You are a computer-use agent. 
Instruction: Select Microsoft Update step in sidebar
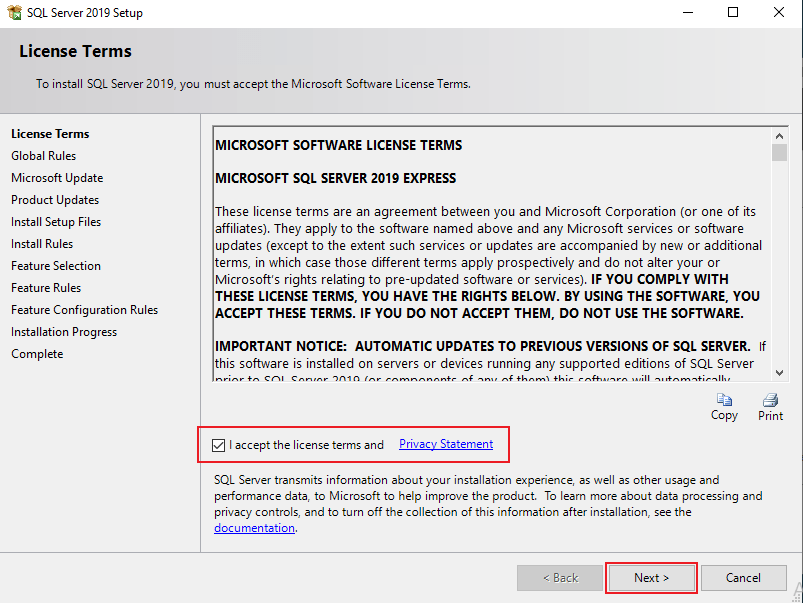[x=57, y=178]
